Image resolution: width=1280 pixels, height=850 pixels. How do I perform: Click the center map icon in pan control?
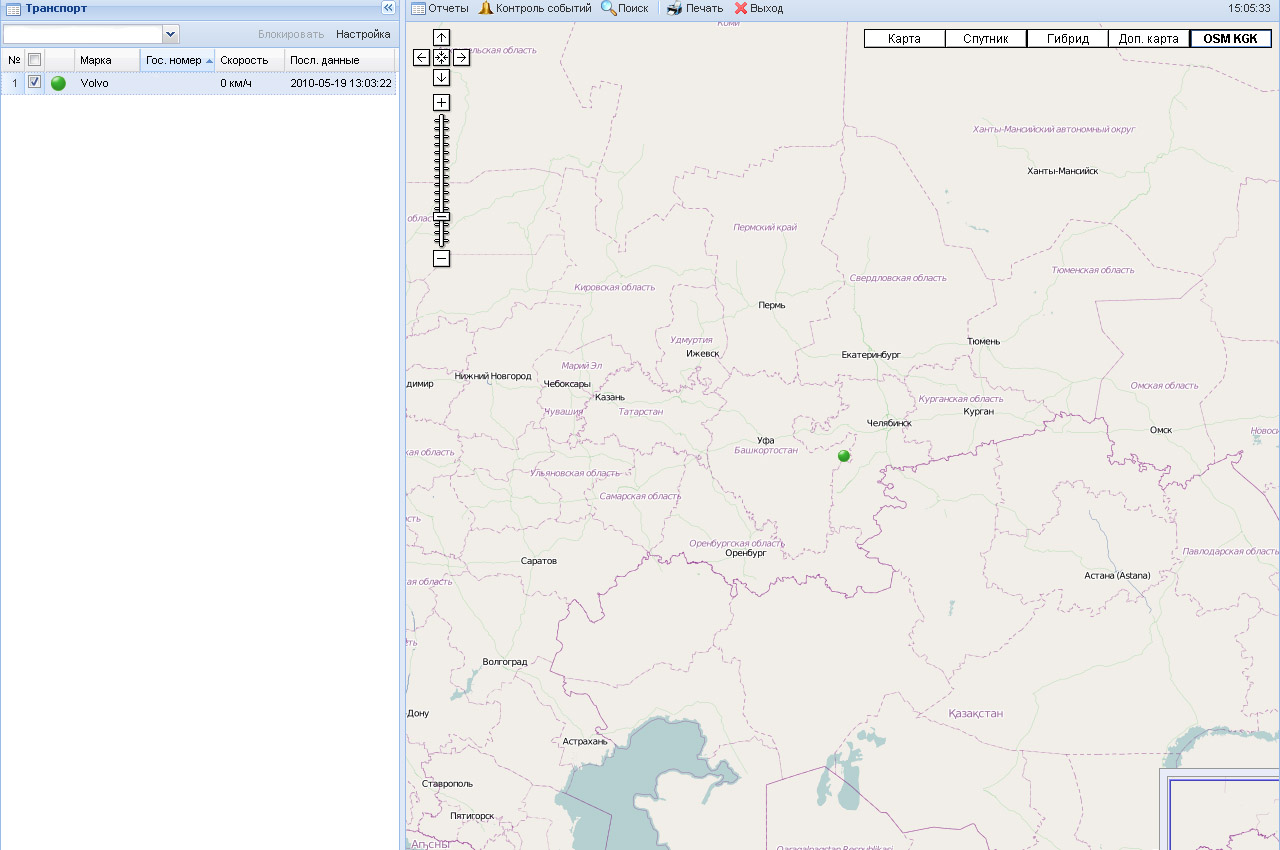coord(441,58)
